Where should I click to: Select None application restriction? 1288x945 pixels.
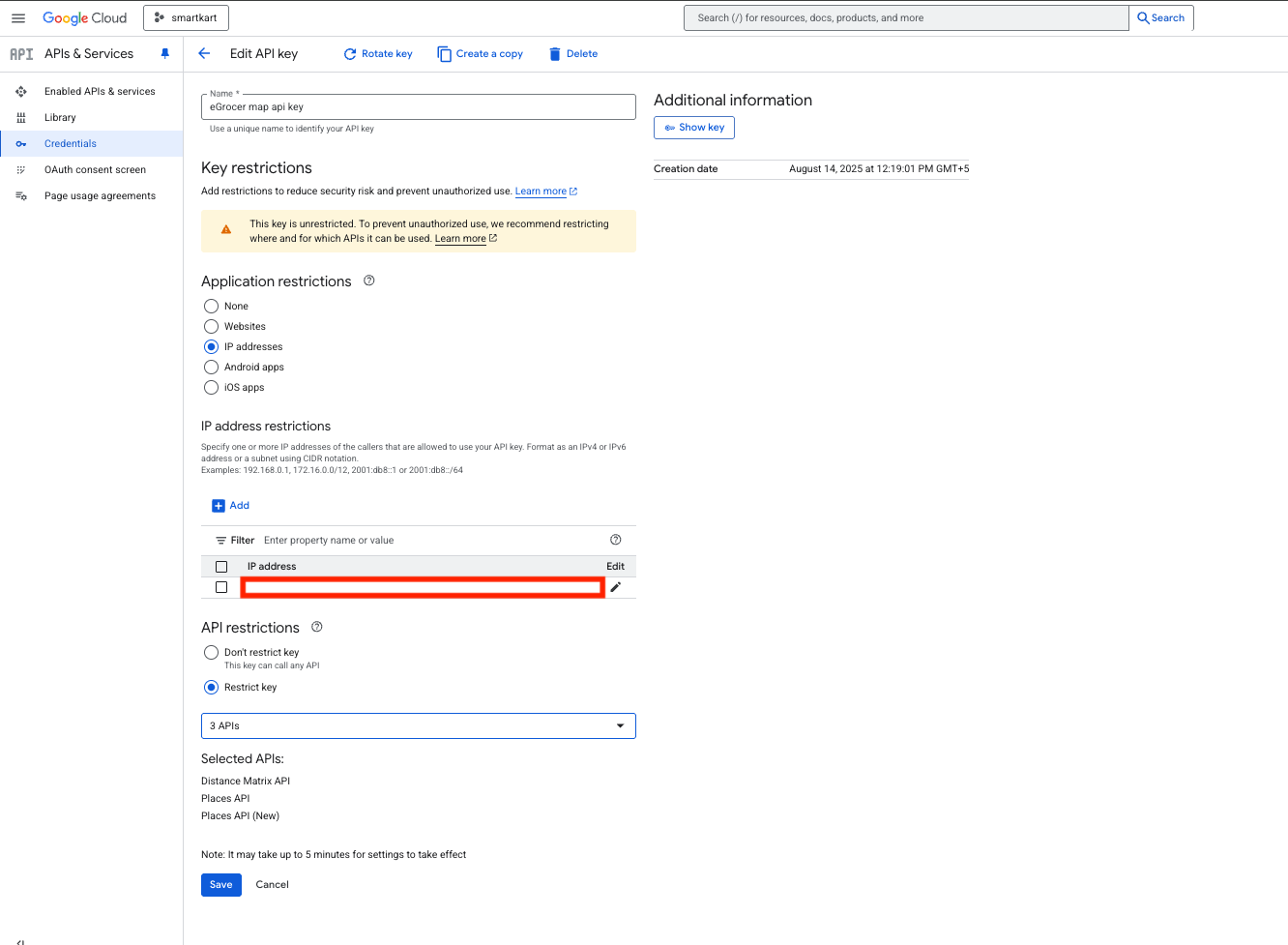click(x=211, y=306)
